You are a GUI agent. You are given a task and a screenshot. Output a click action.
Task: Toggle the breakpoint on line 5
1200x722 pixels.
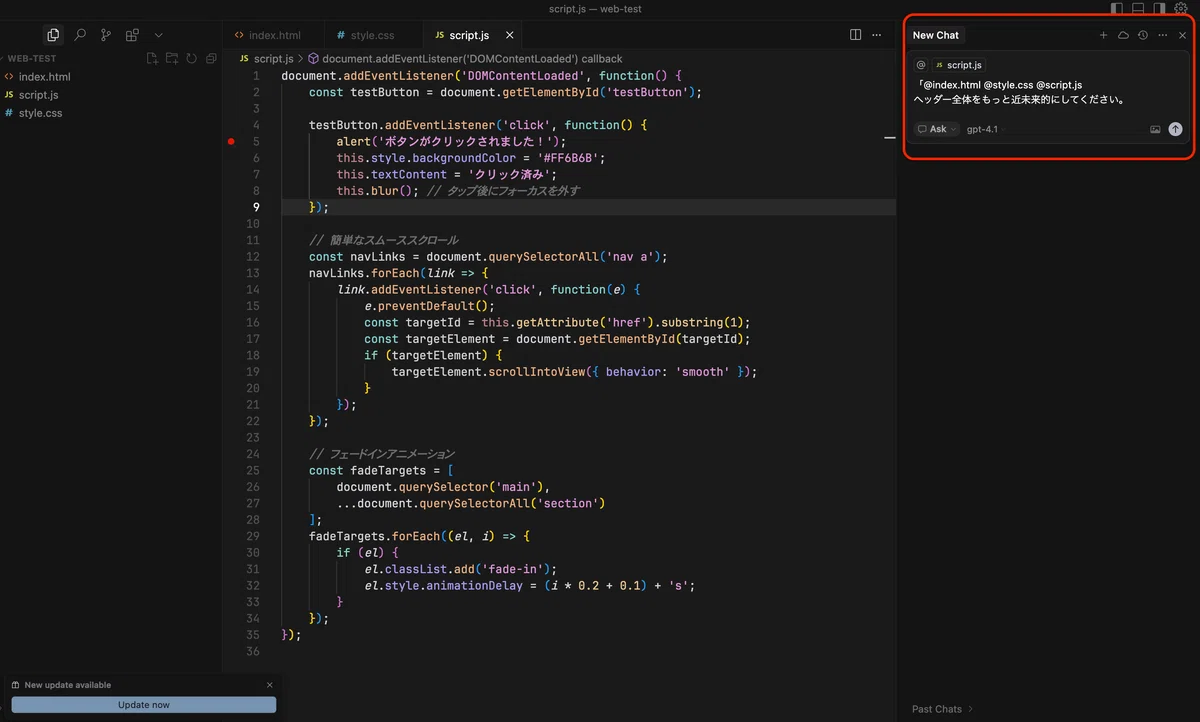pyautogui.click(x=231, y=142)
